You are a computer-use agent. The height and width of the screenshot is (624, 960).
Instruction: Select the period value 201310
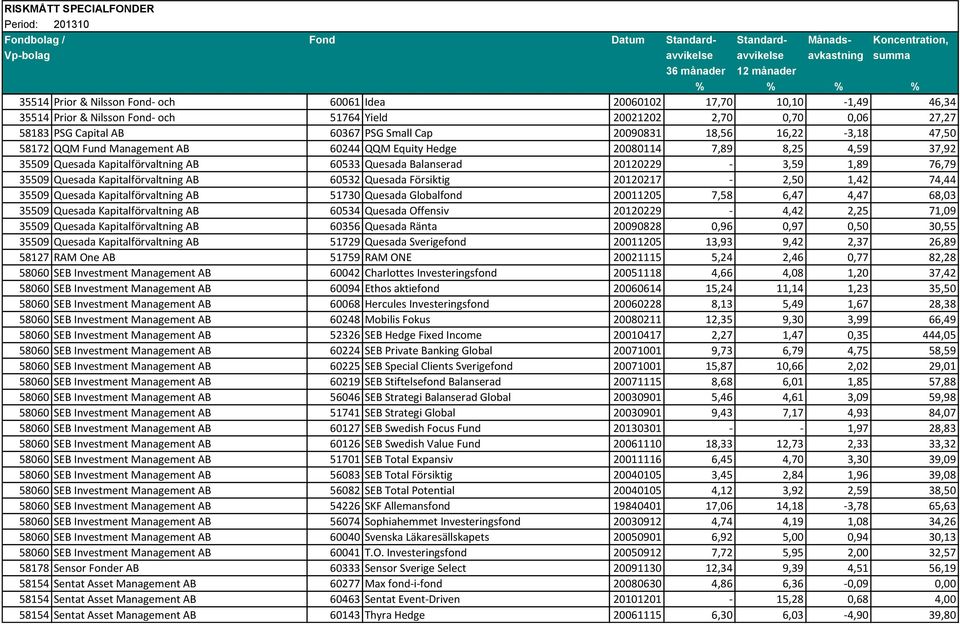71,24
